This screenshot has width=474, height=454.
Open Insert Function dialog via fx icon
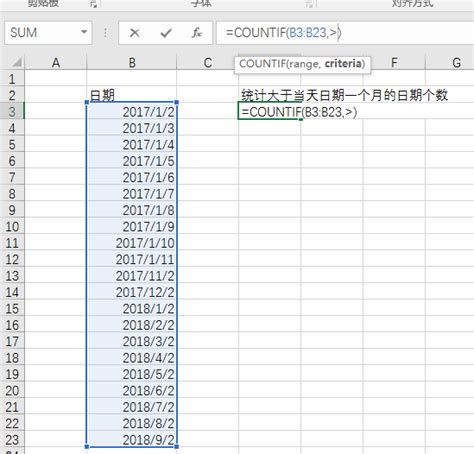click(x=197, y=33)
